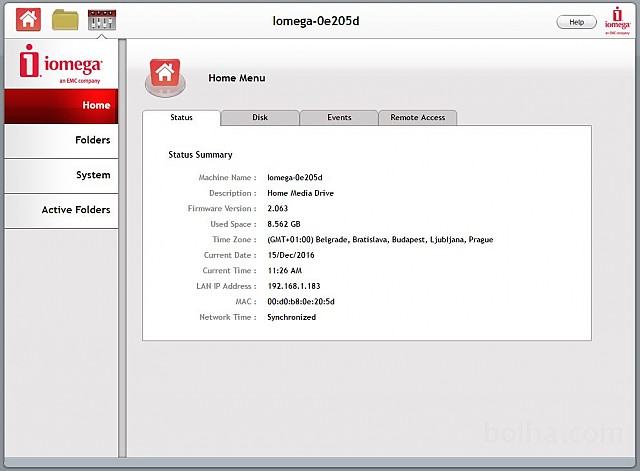Viewport: 640px width, 471px height.
Task: Open Active Folders in the sidebar
Action: pyautogui.click(x=61, y=210)
